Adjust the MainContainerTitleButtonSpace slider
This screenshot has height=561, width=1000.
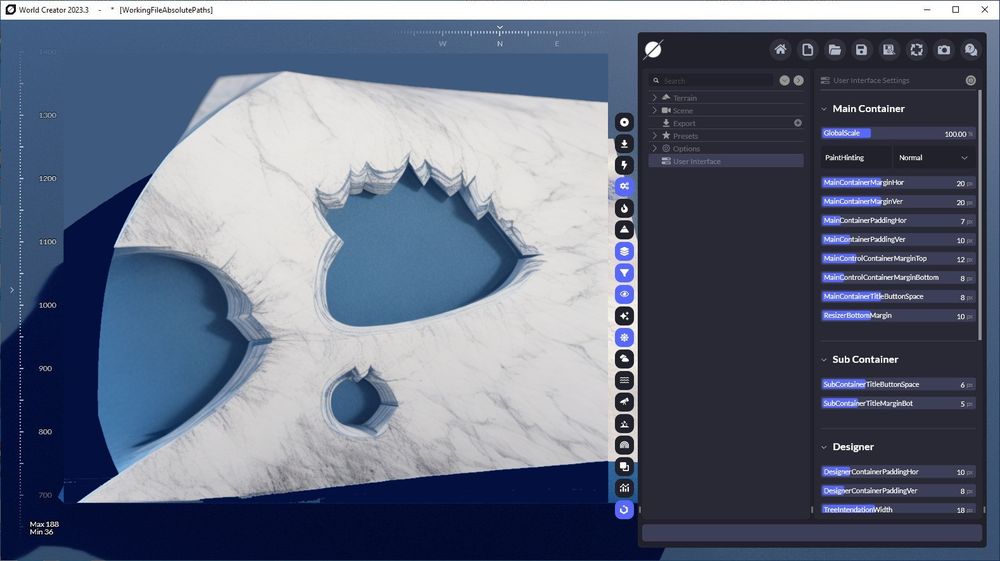click(x=898, y=296)
